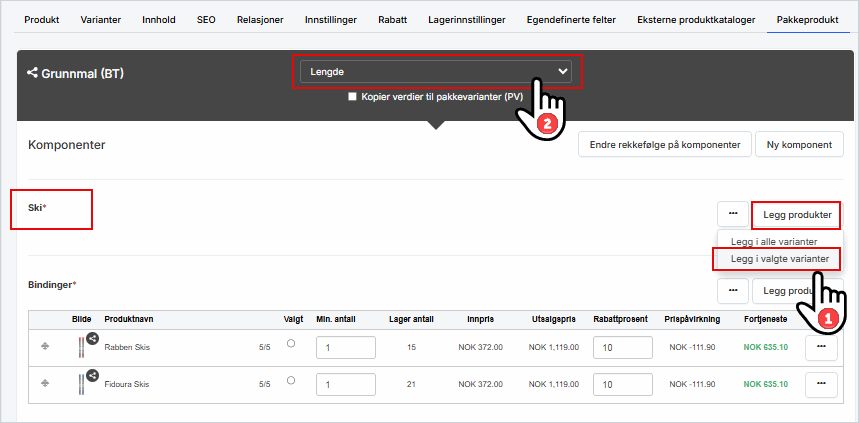Enable Kopier verdier til pakkevarianter checkbox
The image size is (859, 423).
(352, 97)
